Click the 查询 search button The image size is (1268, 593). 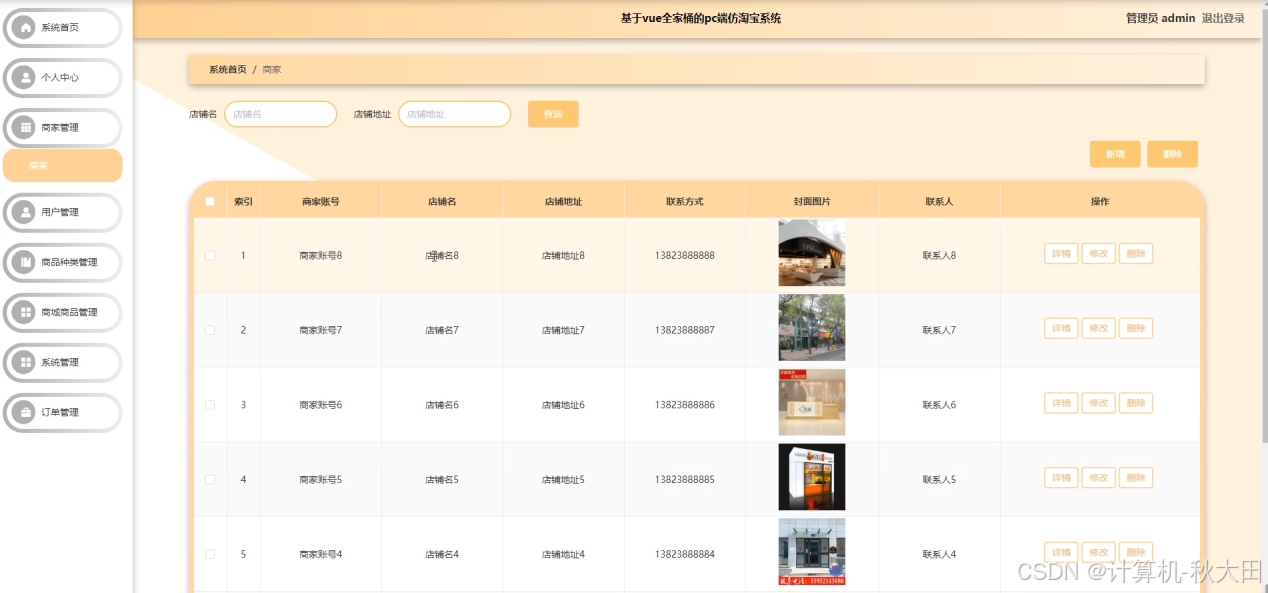553,114
